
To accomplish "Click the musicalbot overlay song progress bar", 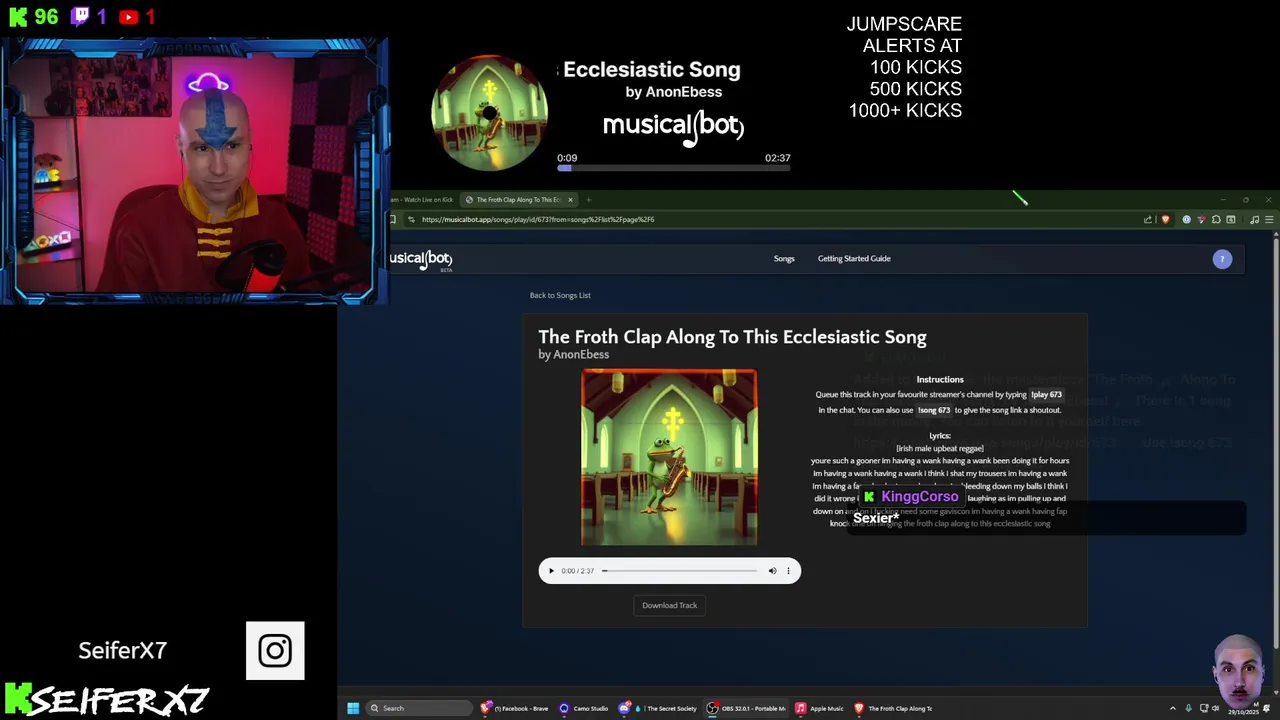I will click(x=674, y=168).
